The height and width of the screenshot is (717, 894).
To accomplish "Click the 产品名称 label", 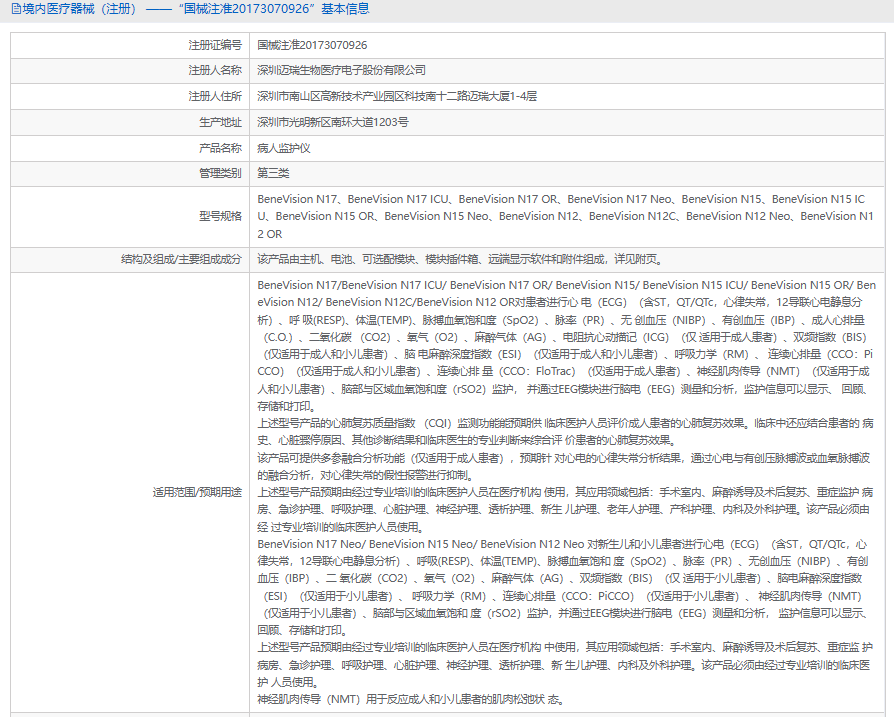I will coord(220,148).
